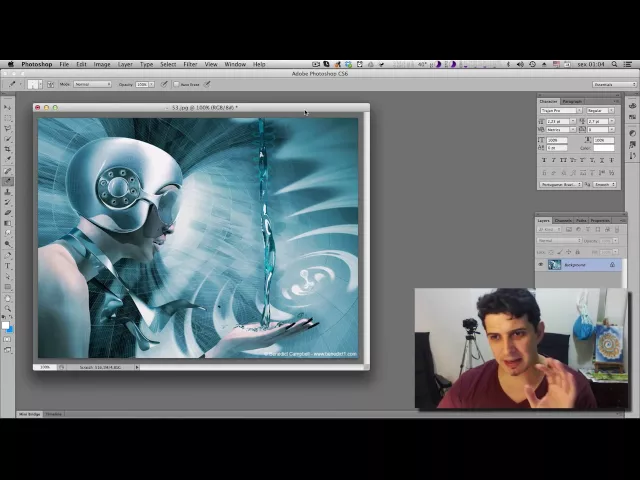Click the background color swatch
The width and height of the screenshot is (640, 480).
point(11,329)
